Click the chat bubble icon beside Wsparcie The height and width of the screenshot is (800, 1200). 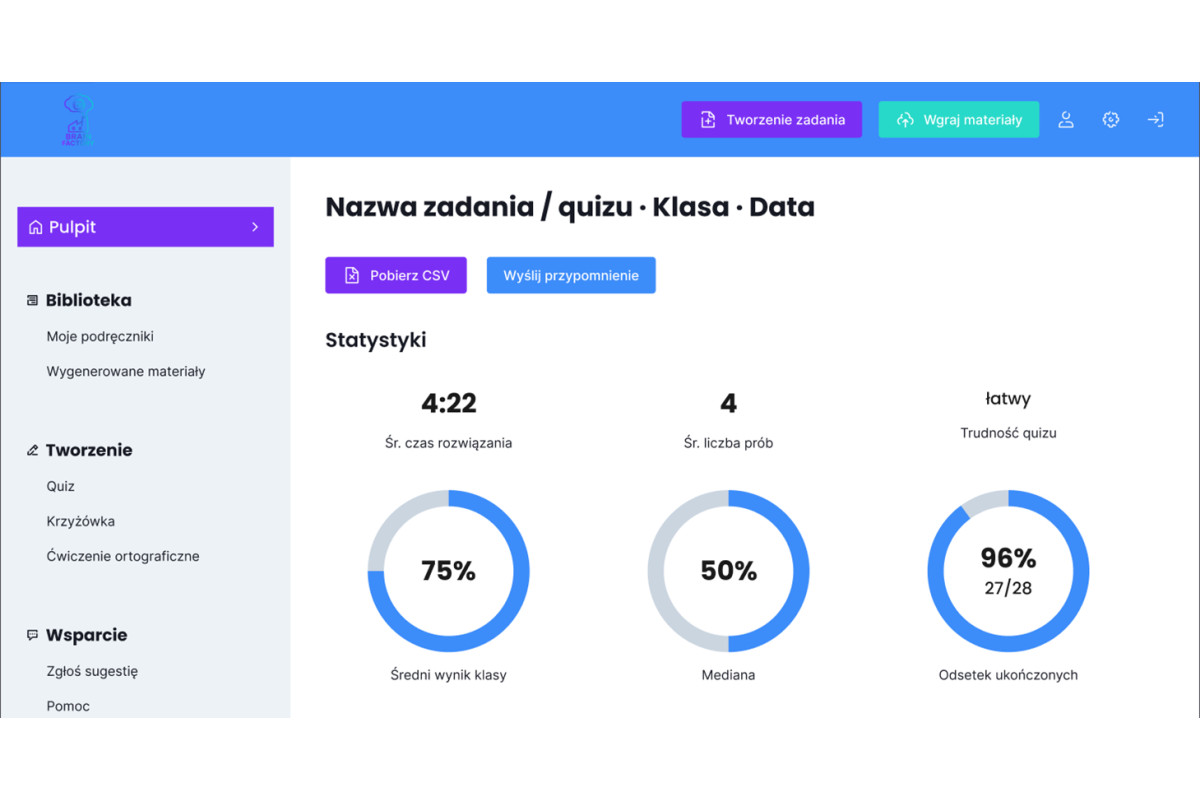31,634
